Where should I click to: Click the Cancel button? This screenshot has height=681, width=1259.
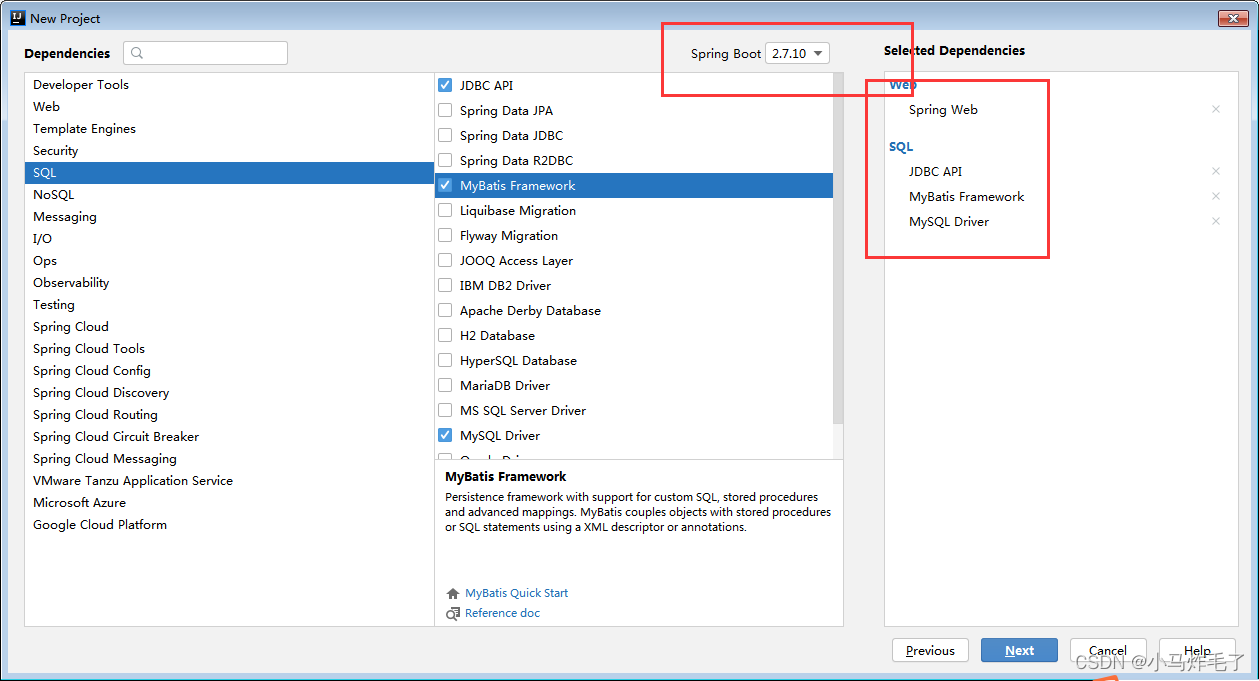(1108, 651)
